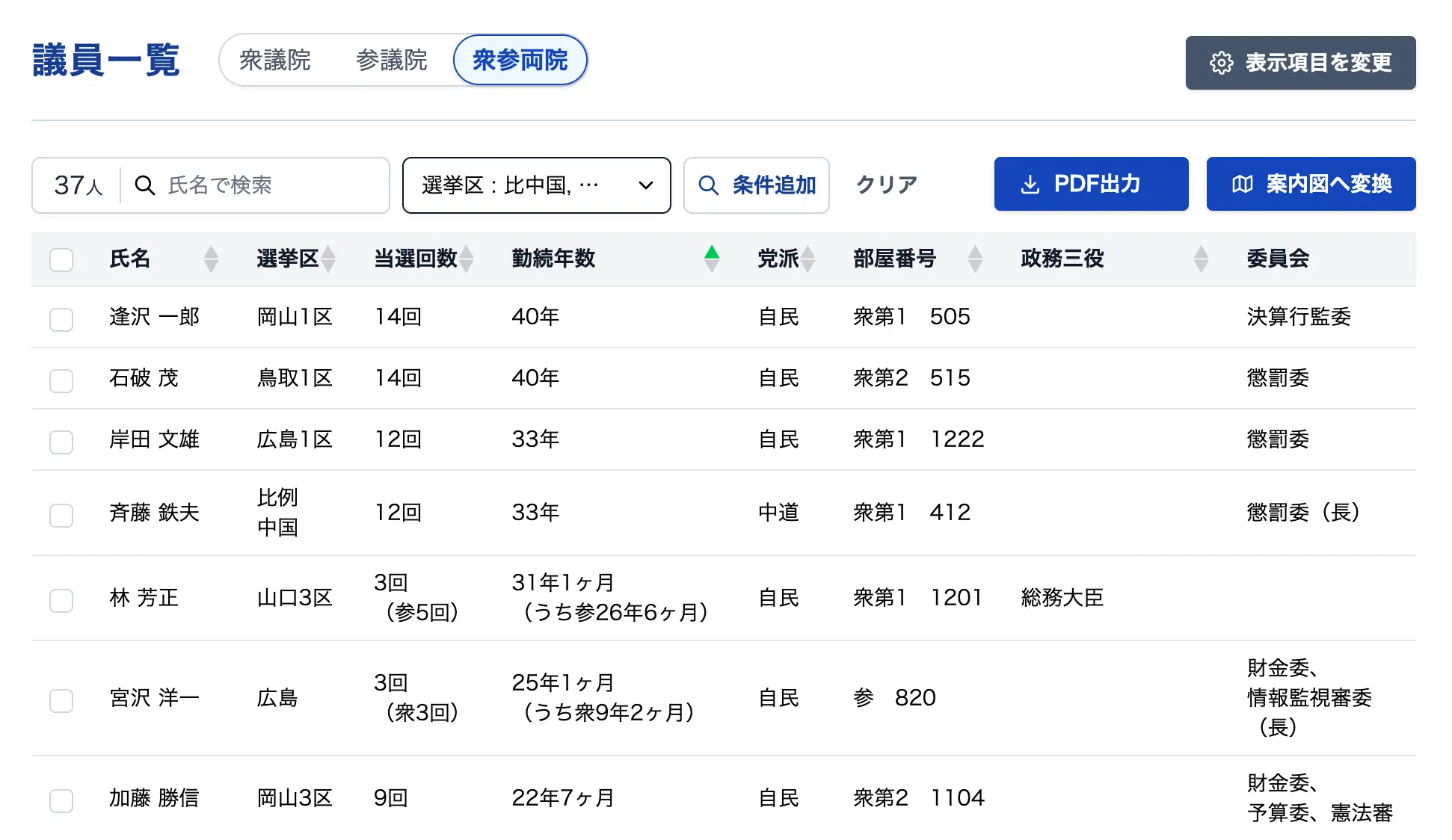Viewport: 1452px width, 840px height.
Task: Click the PDF出力 button
Action: pos(1091,184)
